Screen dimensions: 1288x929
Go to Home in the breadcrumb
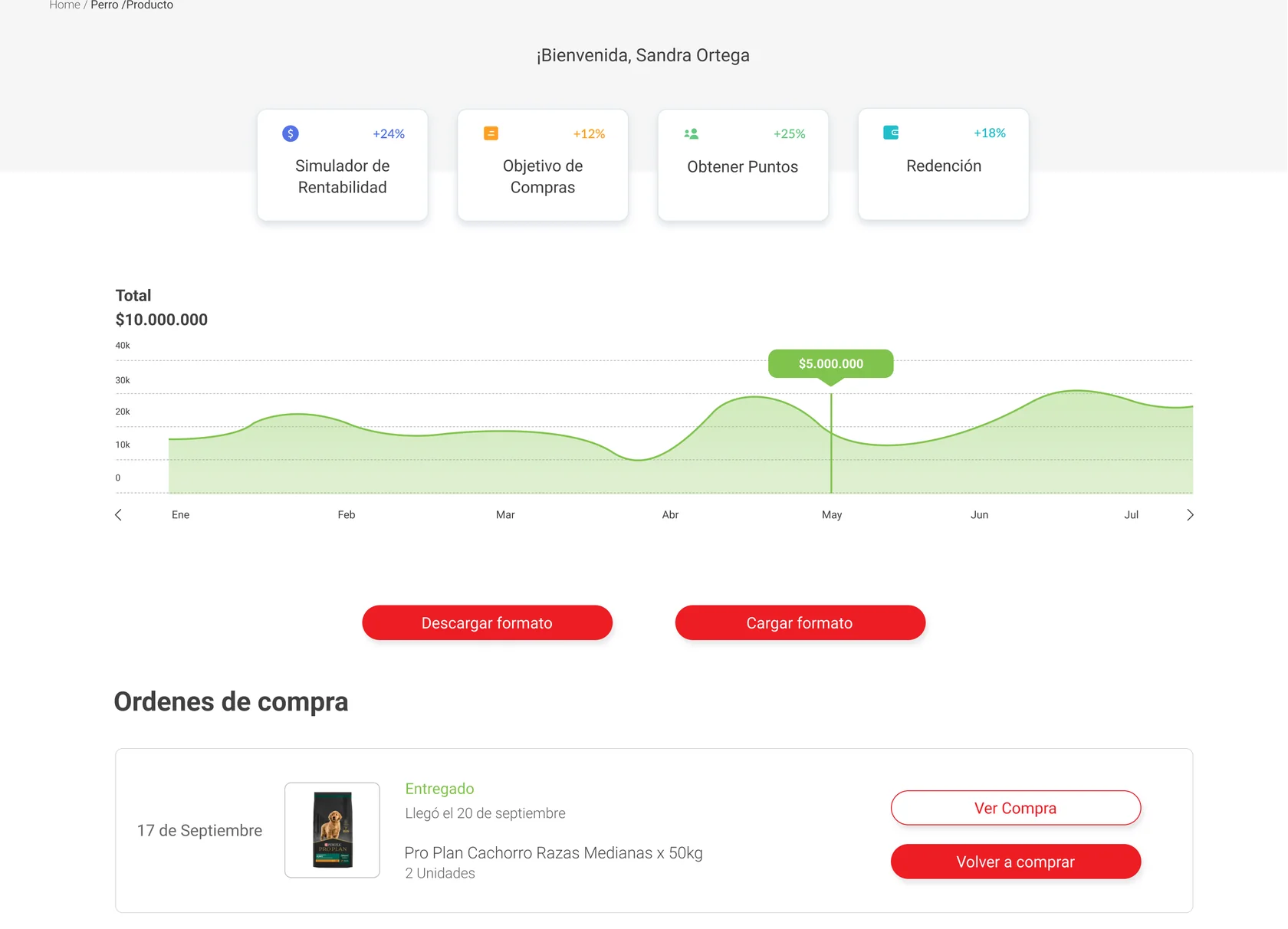click(64, 5)
